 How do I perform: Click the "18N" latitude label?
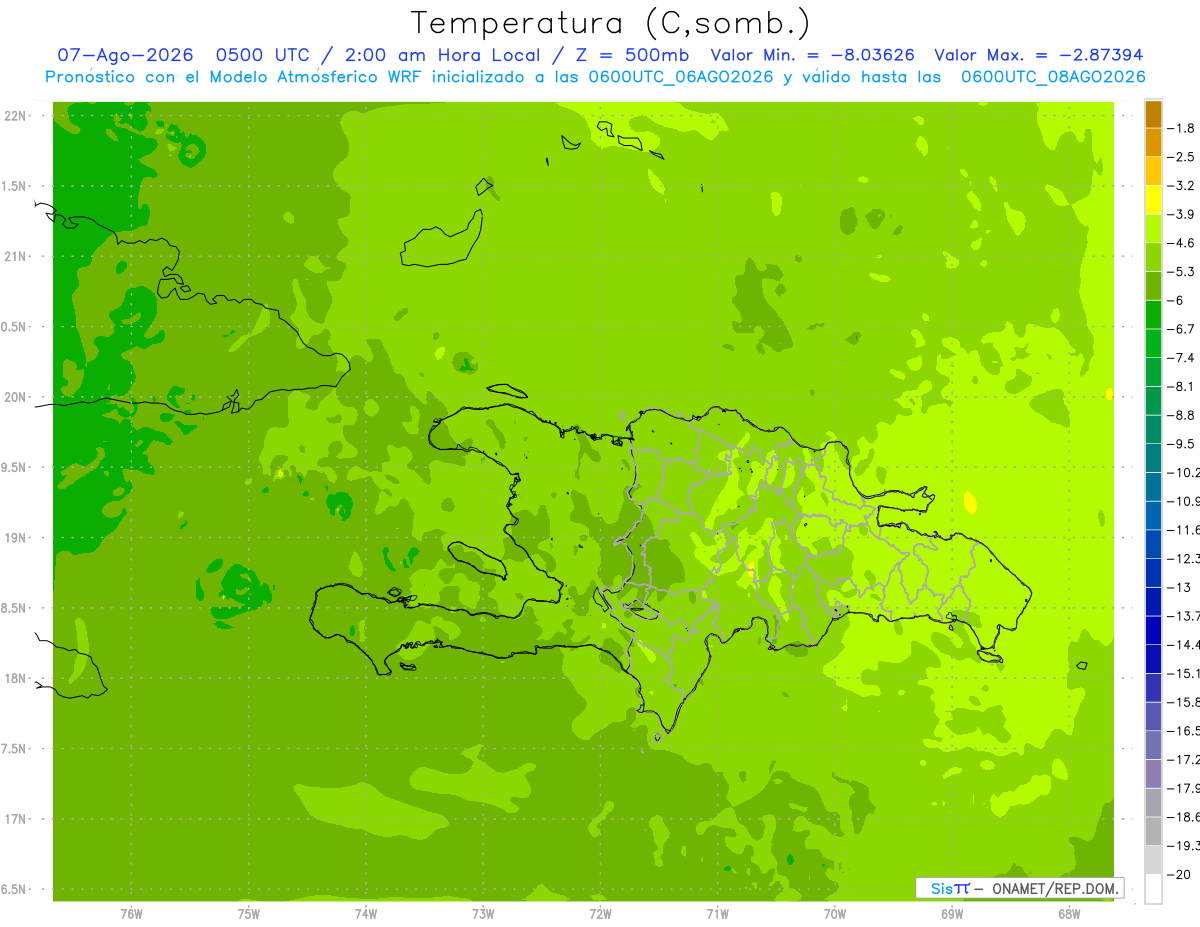(17, 678)
